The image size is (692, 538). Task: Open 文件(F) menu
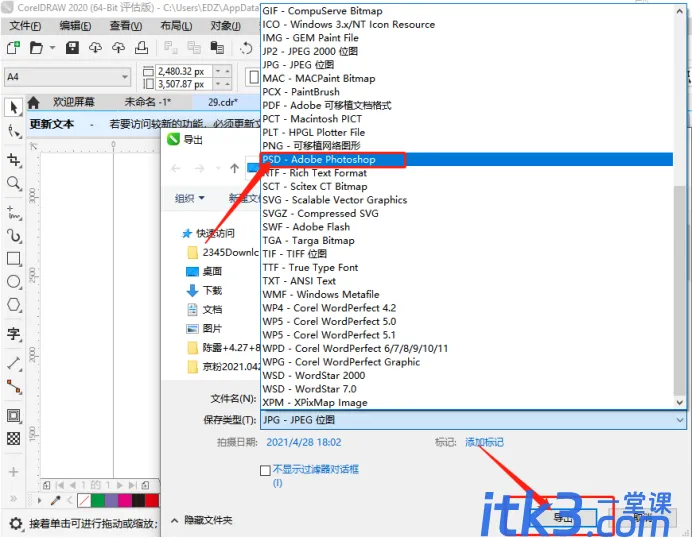25,26
